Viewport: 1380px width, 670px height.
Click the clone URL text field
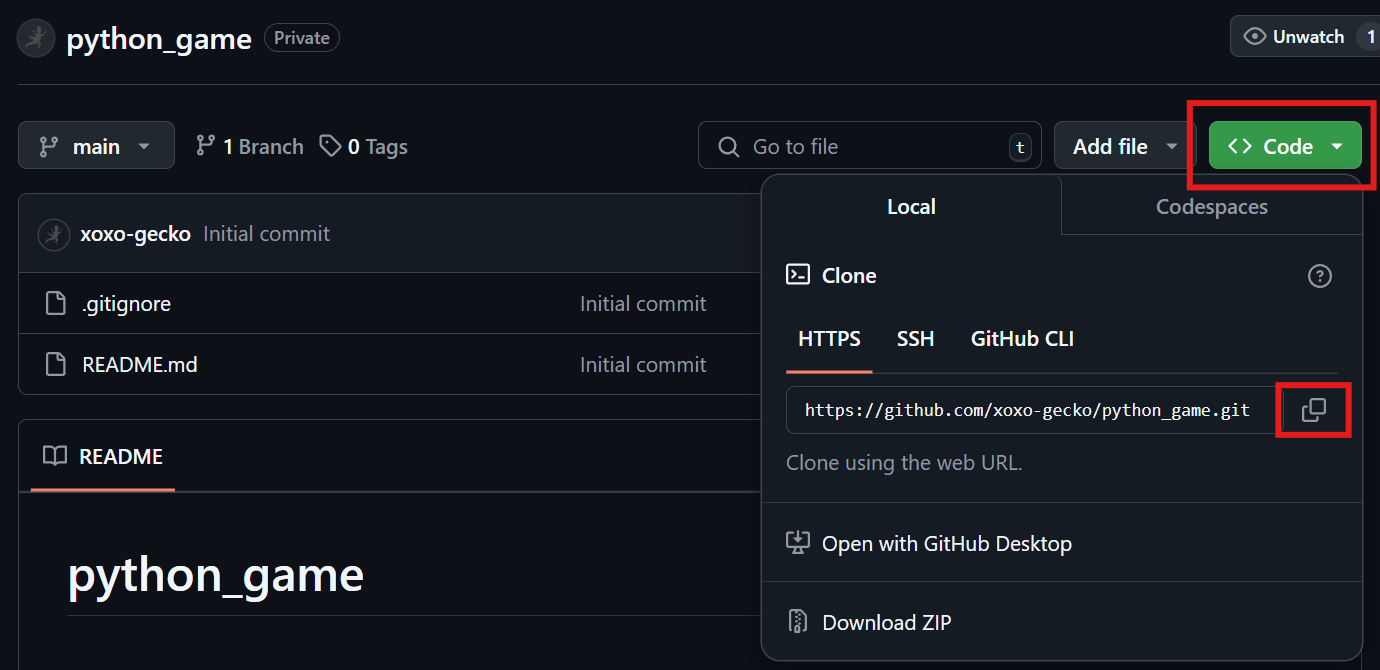click(1031, 410)
